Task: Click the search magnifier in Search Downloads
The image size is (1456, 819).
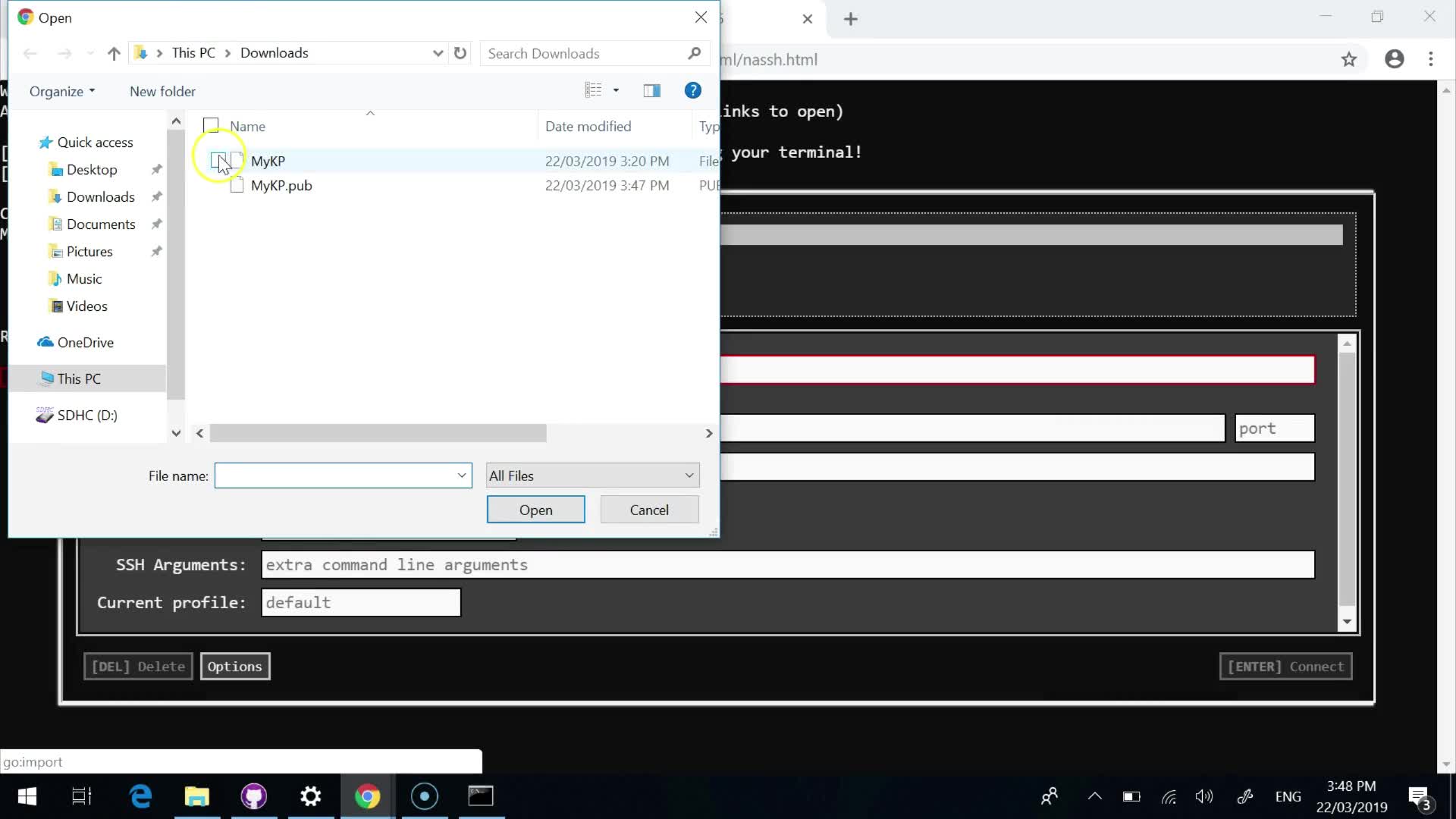Action: (x=694, y=53)
